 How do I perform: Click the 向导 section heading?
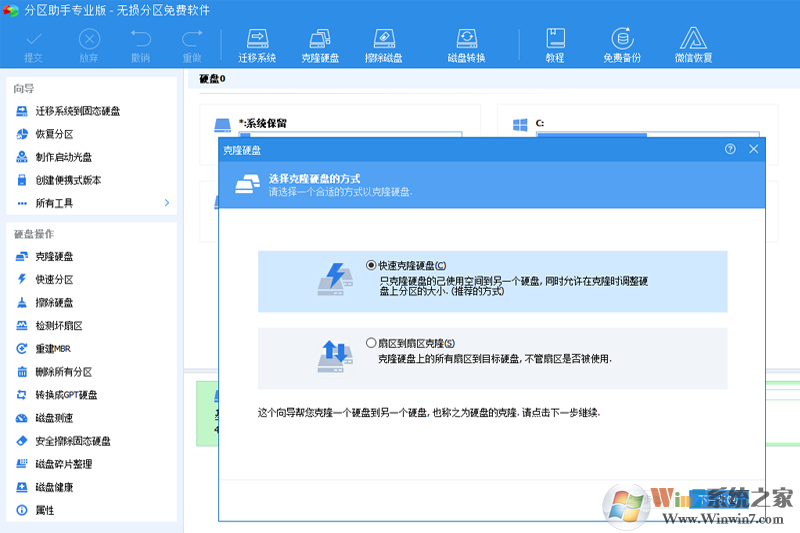tap(24, 88)
